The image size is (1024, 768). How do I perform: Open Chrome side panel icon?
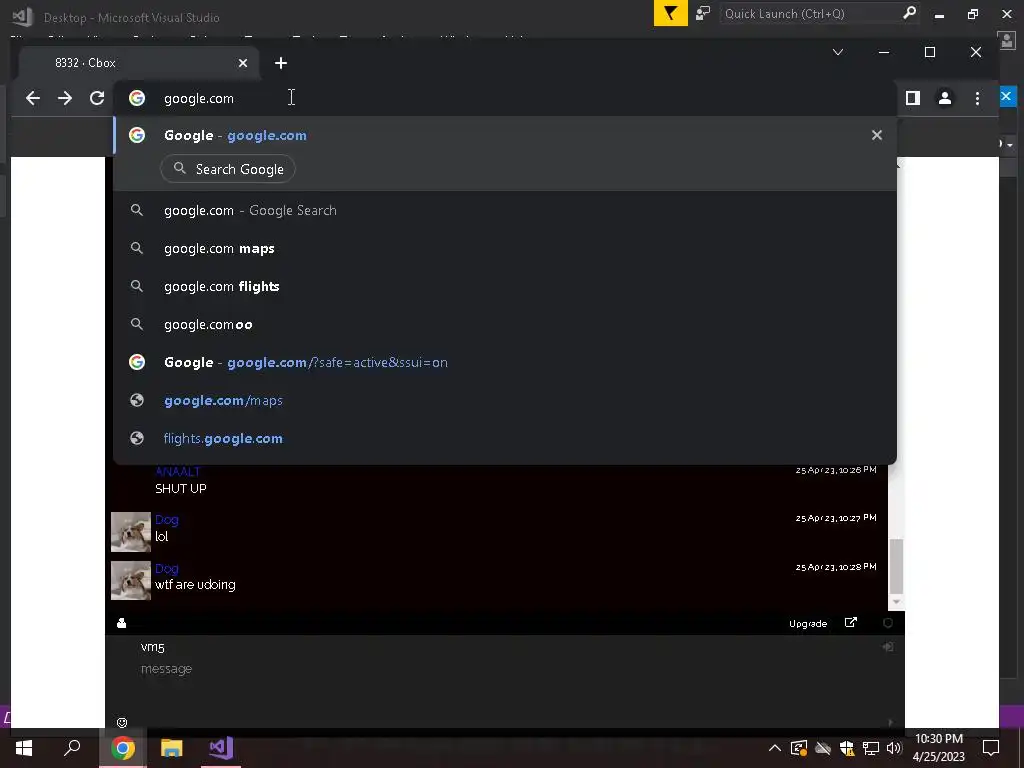click(x=913, y=98)
